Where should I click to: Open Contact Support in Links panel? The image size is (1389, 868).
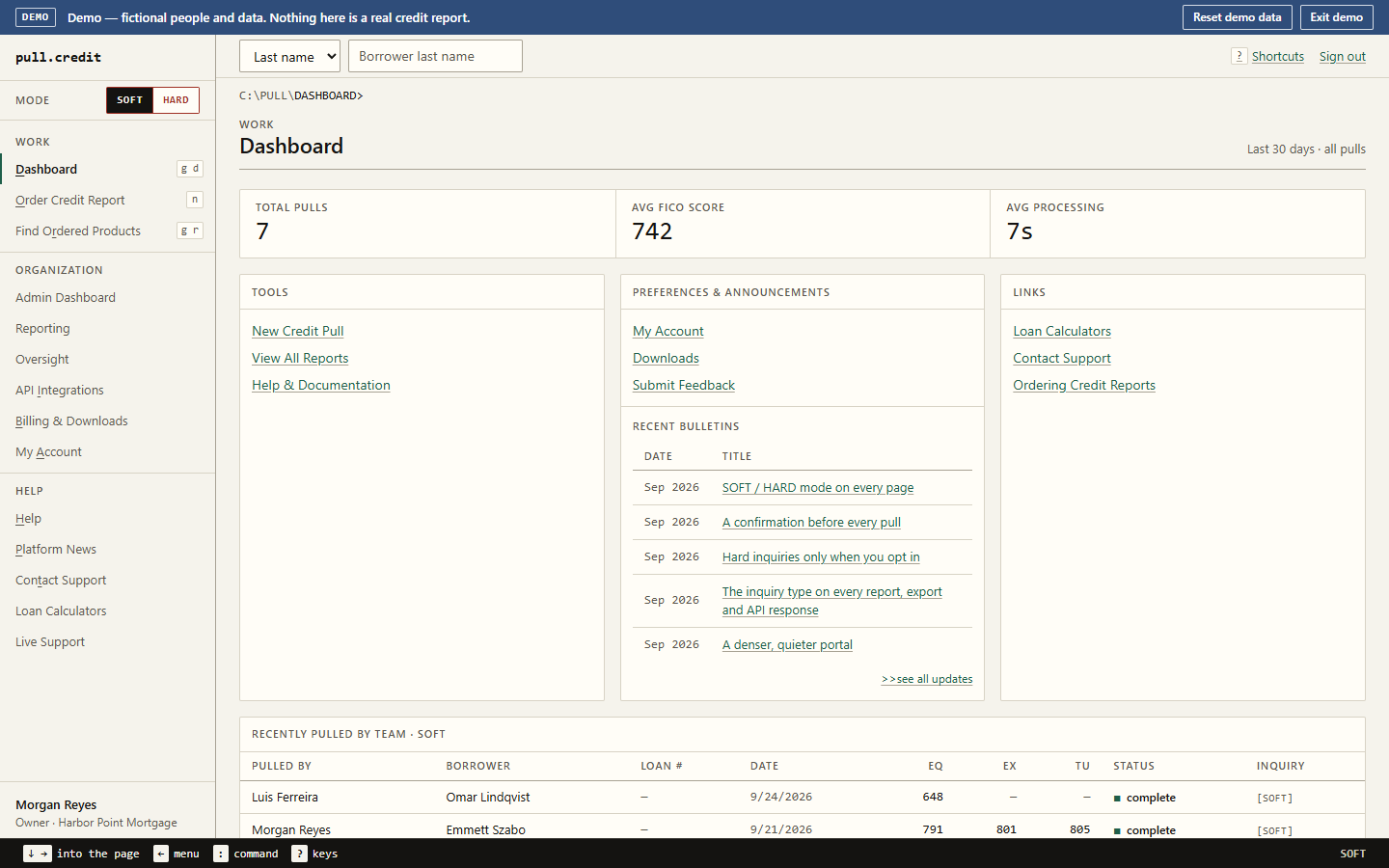(1062, 358)
